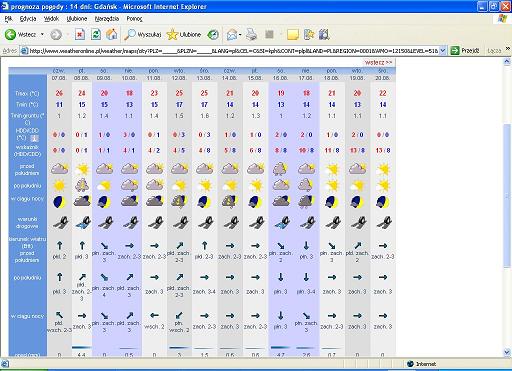The image size is (512, 371).
Task: Refresh the page with the green arrows icon
Action: coord(96,34)
